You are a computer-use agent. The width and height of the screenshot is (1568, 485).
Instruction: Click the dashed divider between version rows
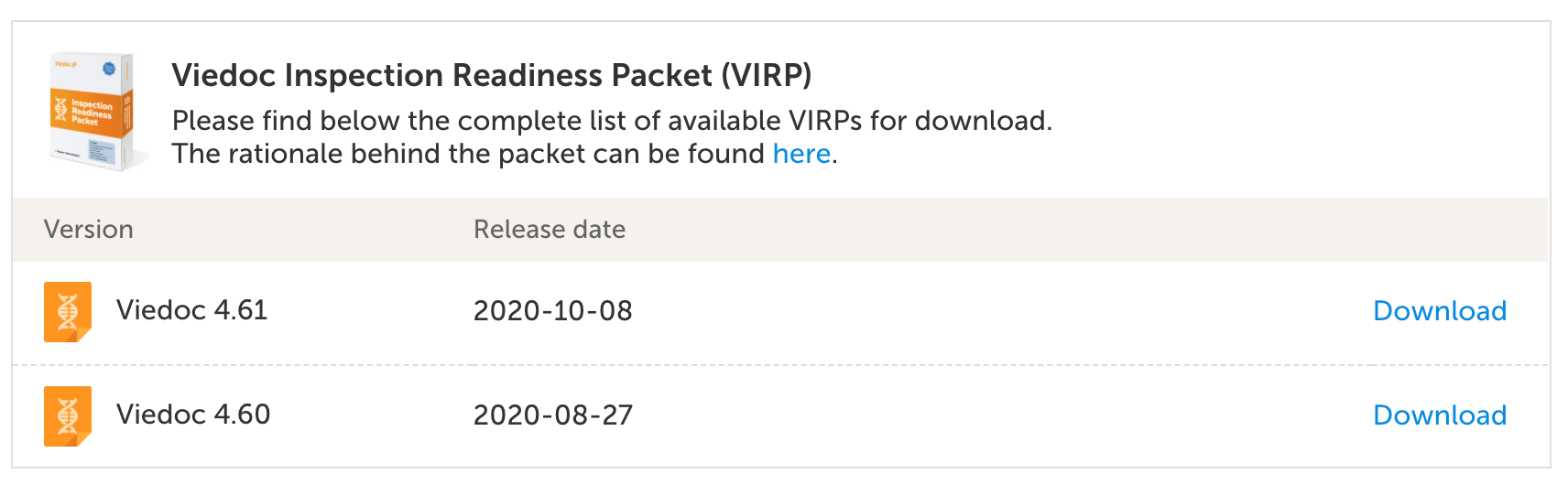pyautogui.click(x=780, y=365)
